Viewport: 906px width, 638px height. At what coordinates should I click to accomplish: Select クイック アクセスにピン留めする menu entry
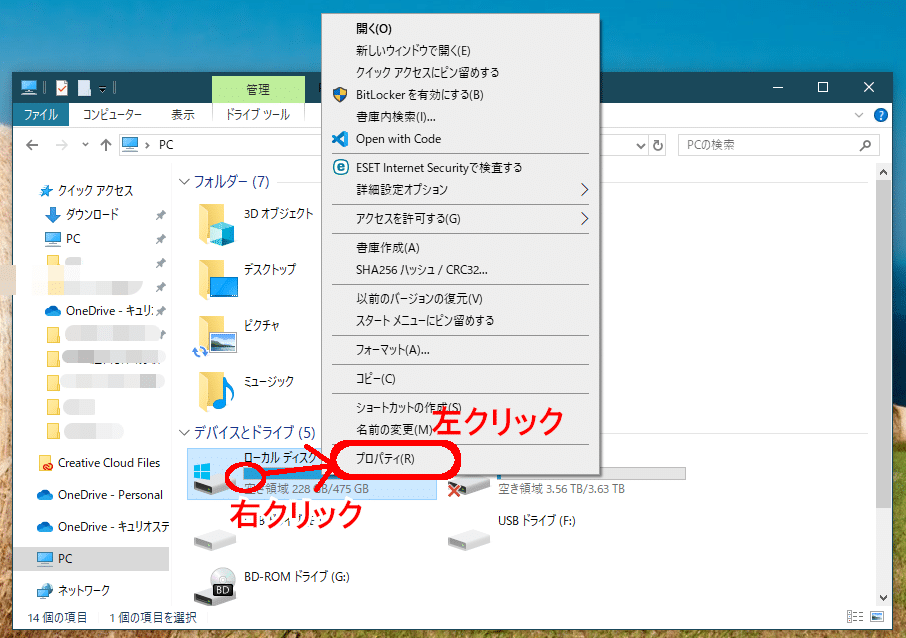tap(427, 73)
